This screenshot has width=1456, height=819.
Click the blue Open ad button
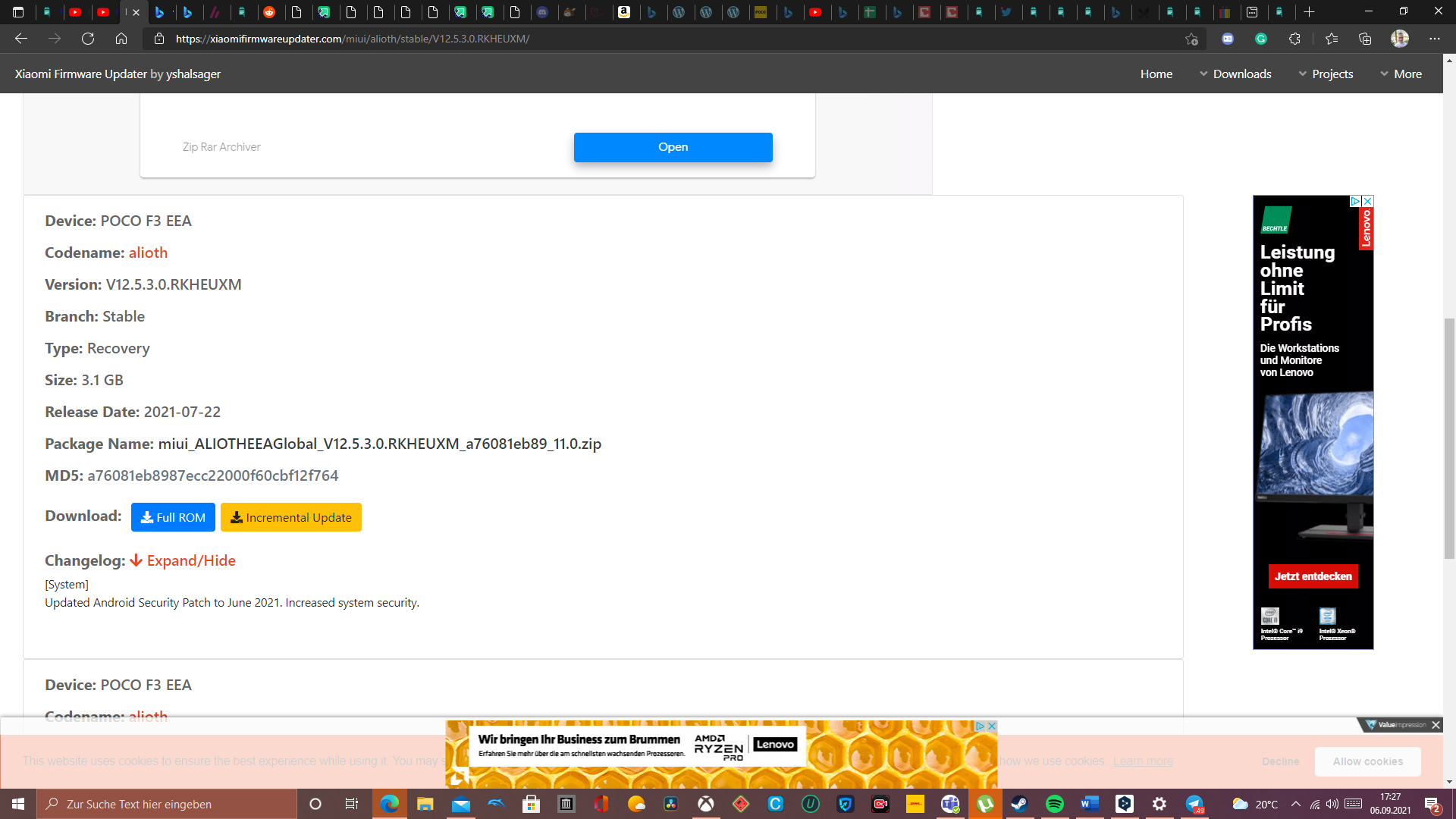coord(673,147)
